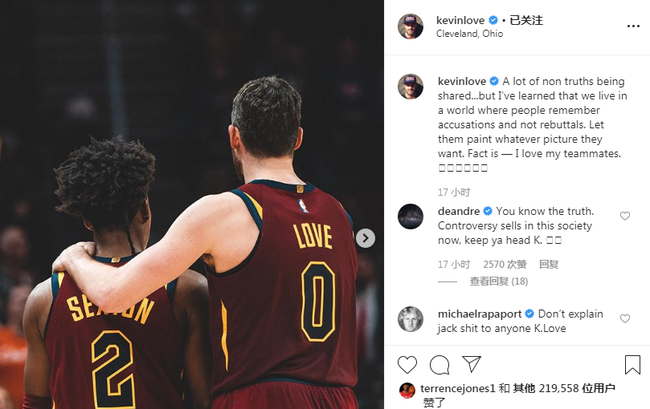Like the post with the heart icon
Viewport: 650px width, 409px height.
coord(407,365)
